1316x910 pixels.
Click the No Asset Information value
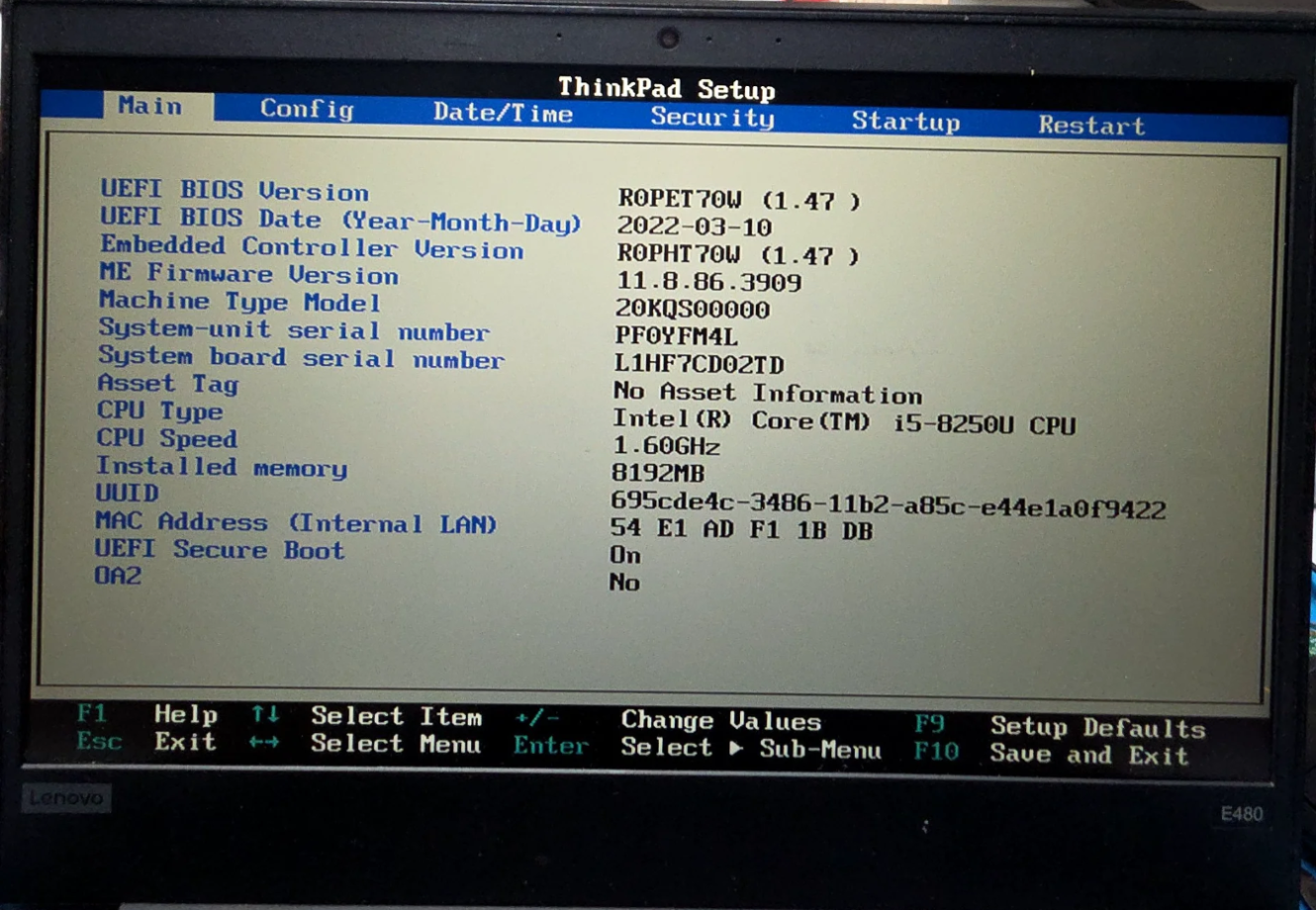pos(768,394)
